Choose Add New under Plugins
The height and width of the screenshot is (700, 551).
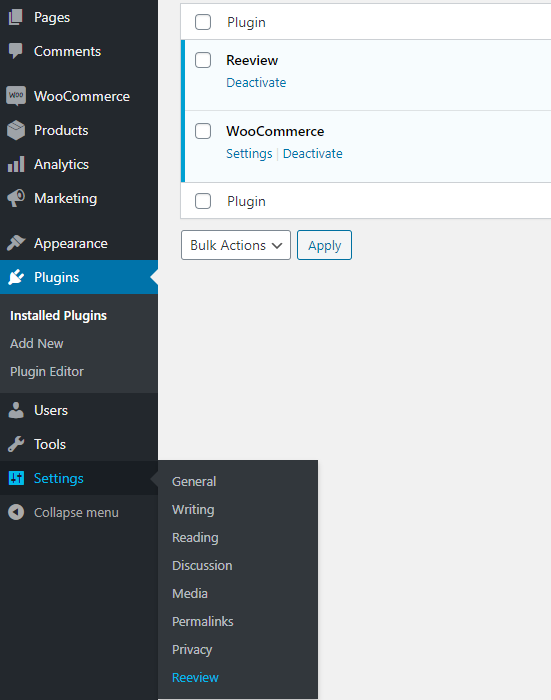[x=37, y=343]
